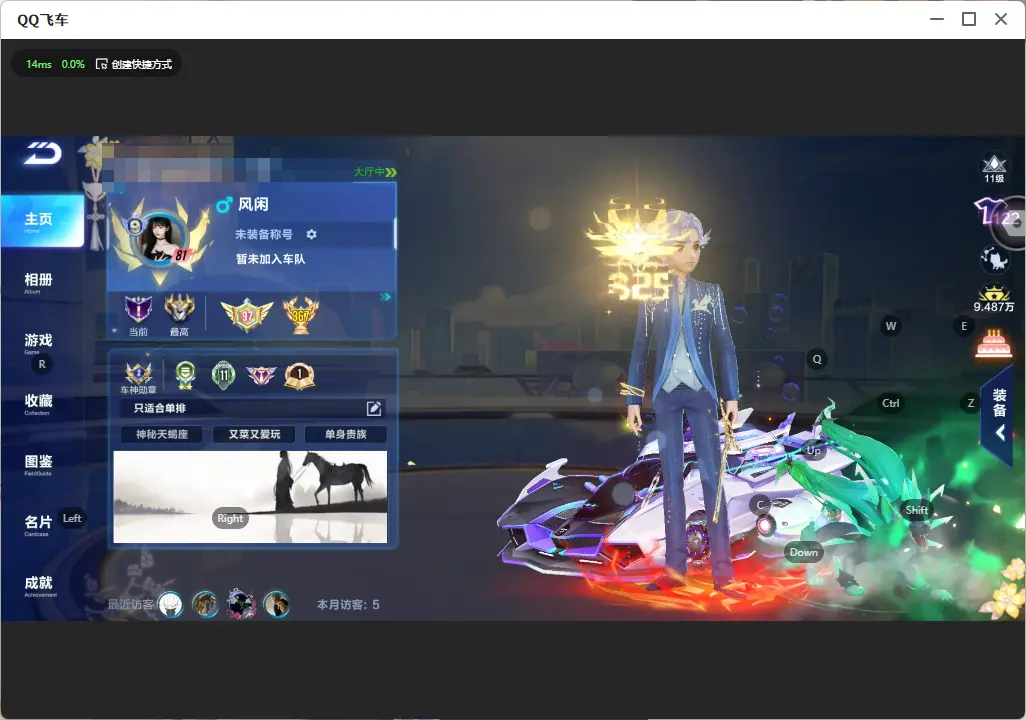The width and height of the screenshot is (1026, 720).
Task: Click the 0.0% packet loss readout
Action: 73,64
